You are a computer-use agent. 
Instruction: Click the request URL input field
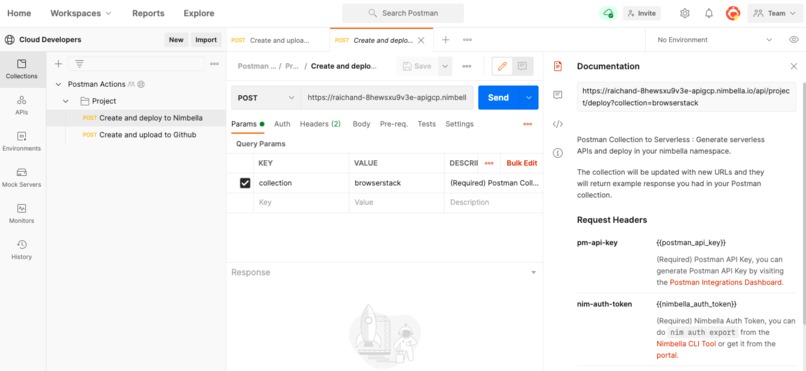pyautogui.click(x=387, y=98)
